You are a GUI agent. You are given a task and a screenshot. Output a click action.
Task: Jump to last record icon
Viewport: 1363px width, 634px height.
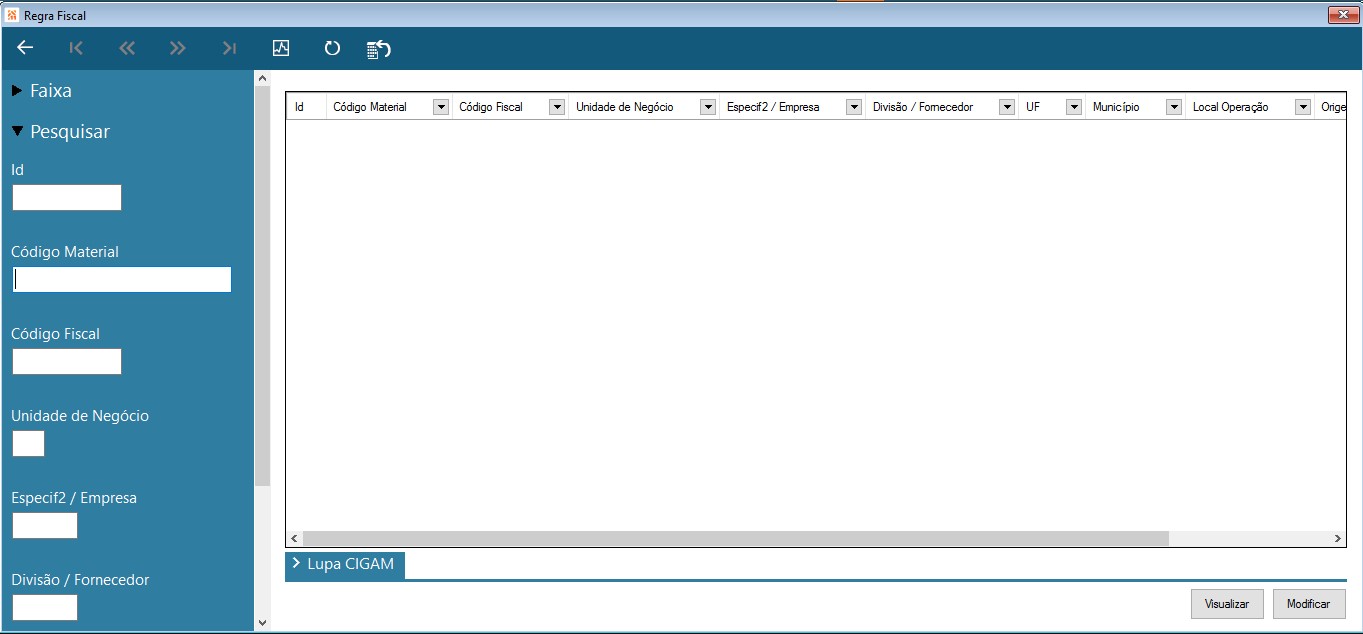[x=229, y=48]
